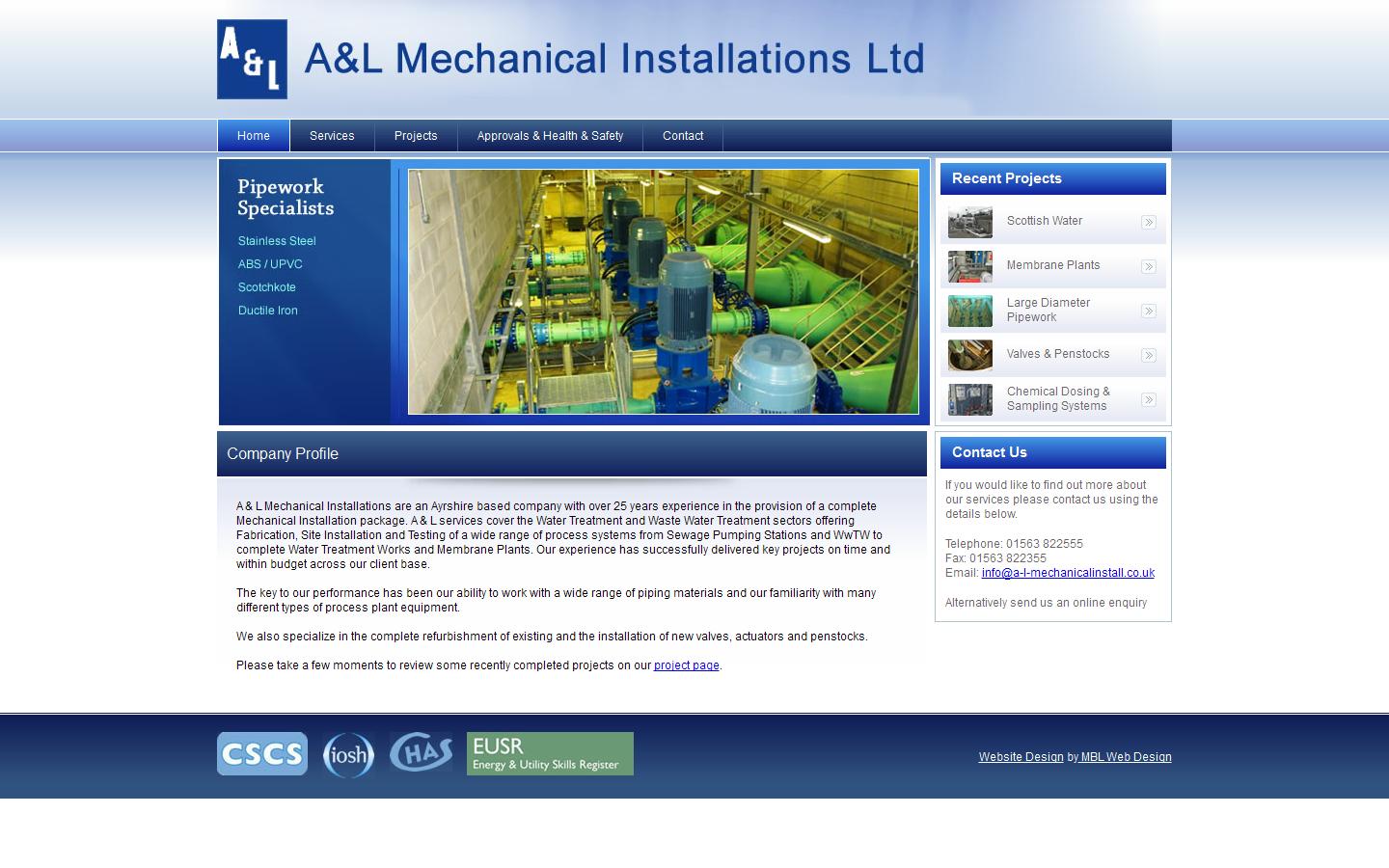Open the Scottish Water project thumbnail
Screen dimensions: 1389x868
pyautogui.click(x=969, y=222)
